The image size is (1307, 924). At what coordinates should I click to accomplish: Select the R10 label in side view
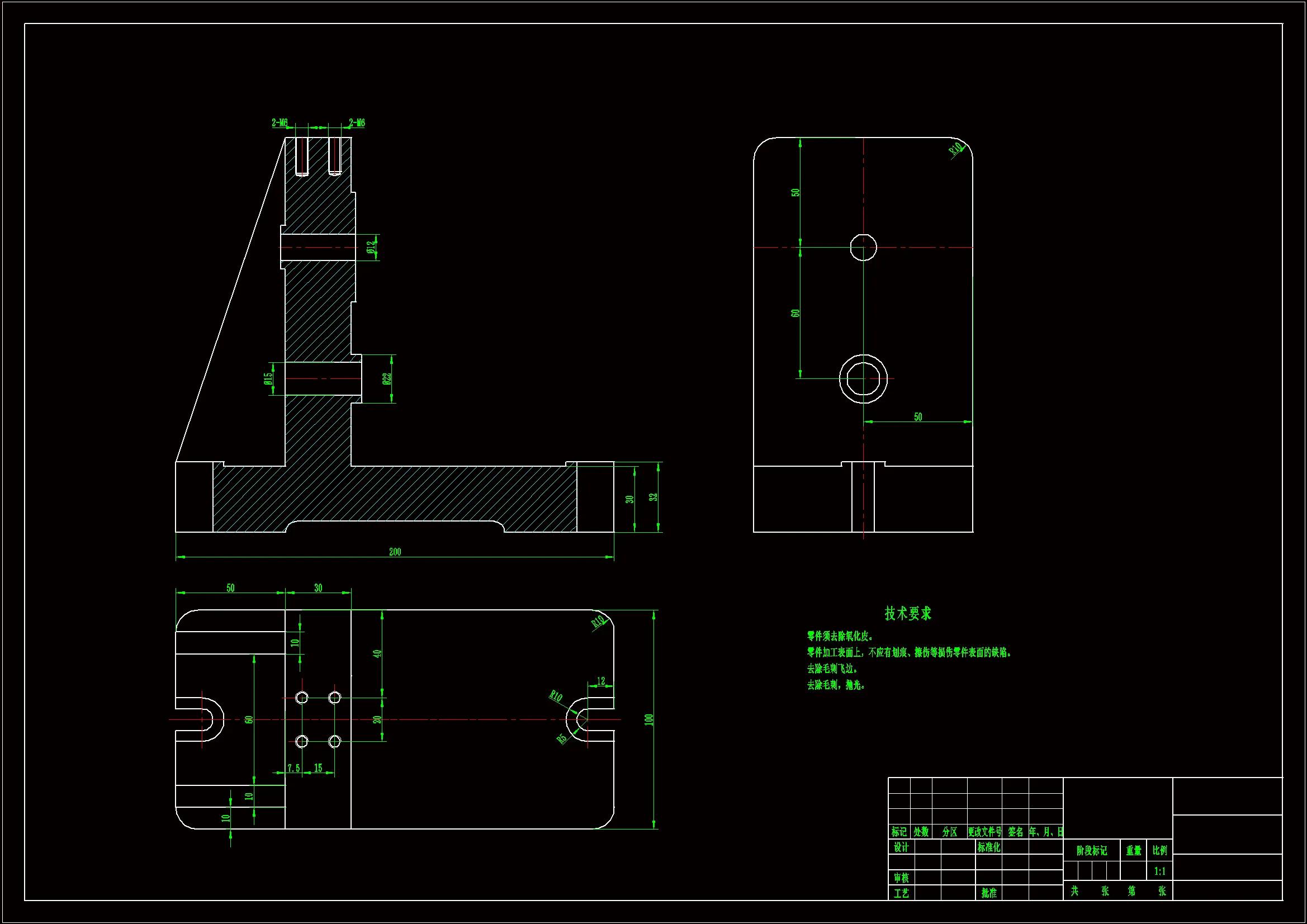pos(956,149)
